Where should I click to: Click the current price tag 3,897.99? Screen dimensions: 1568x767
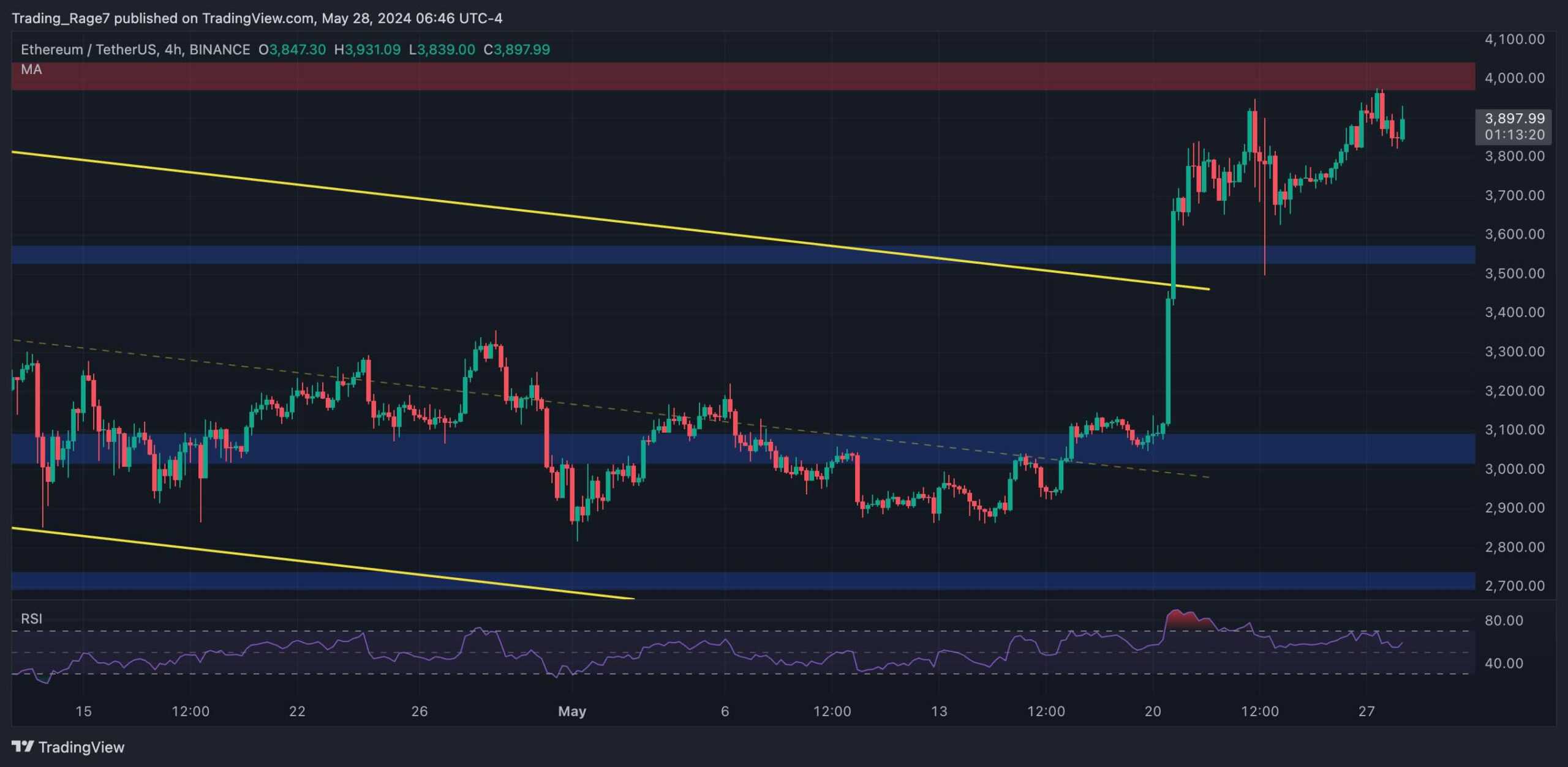tap(1515, 119)
